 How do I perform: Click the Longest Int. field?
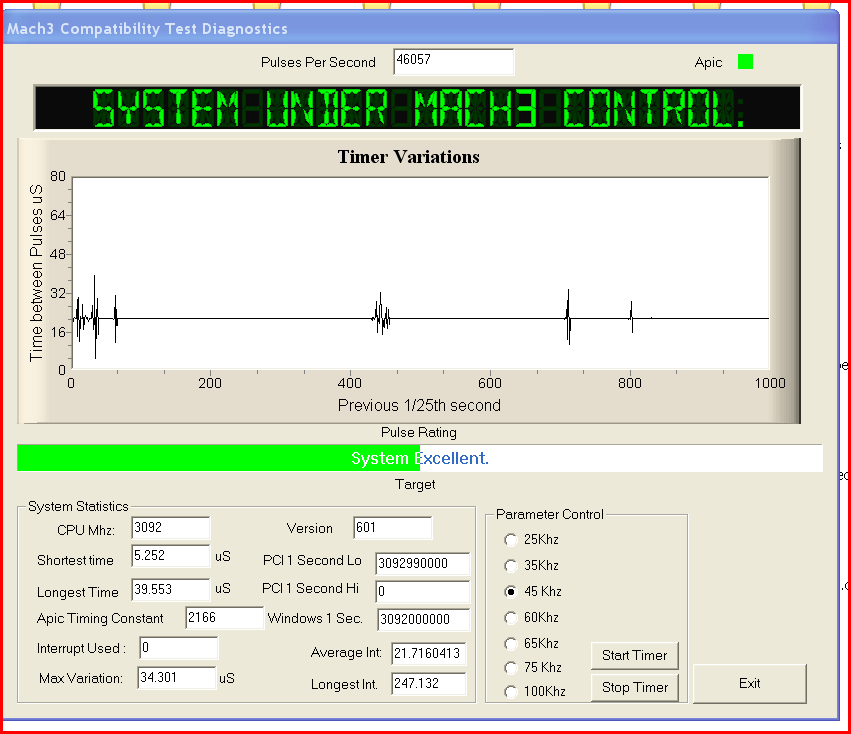[x=428, y=684]
